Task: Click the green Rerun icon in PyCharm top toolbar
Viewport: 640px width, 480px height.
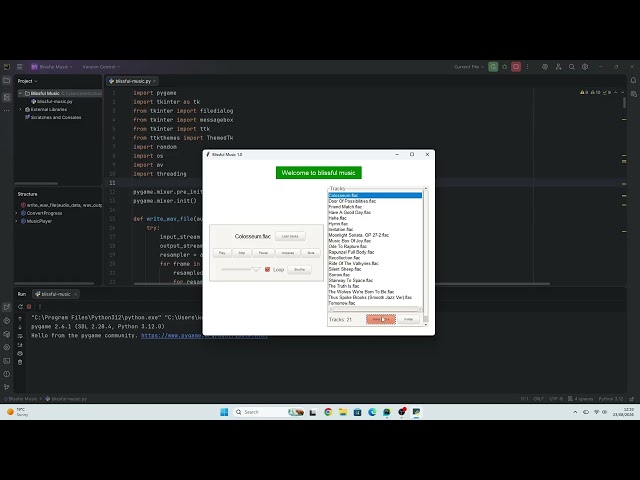Action: (x=493, y=67)
